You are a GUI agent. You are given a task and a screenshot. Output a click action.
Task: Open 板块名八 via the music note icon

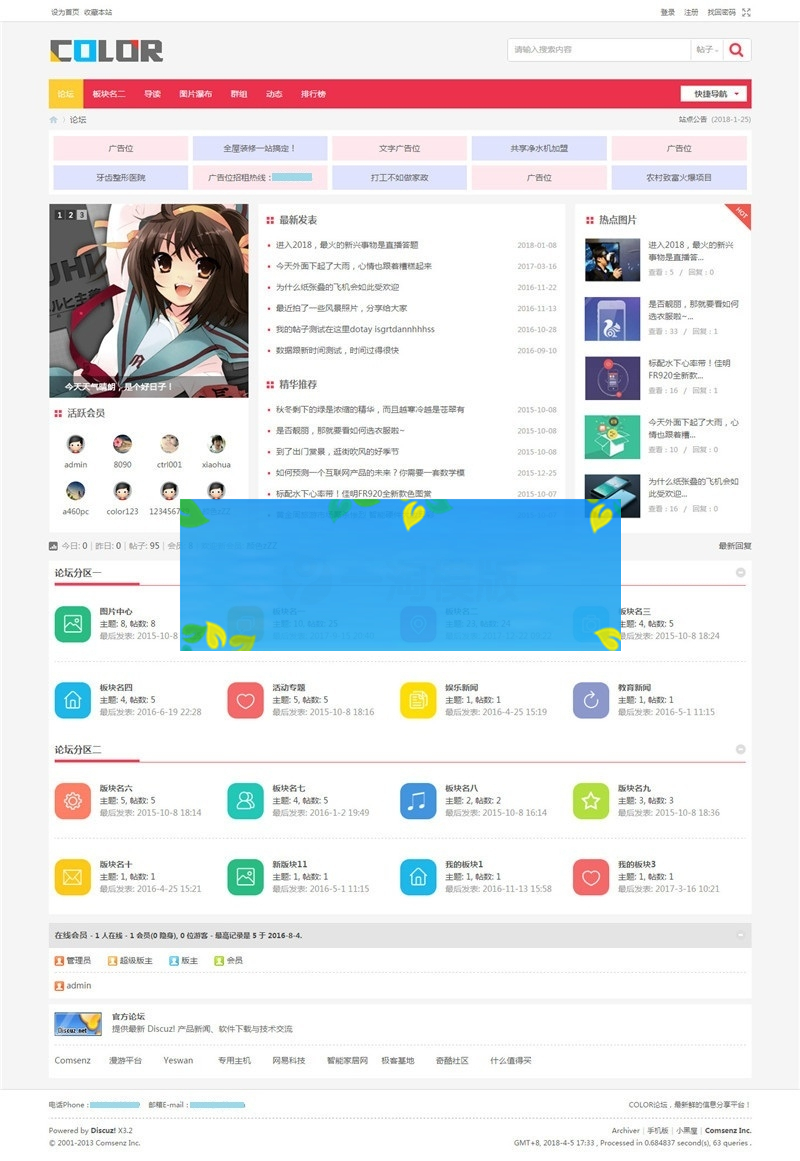point(418,801)
